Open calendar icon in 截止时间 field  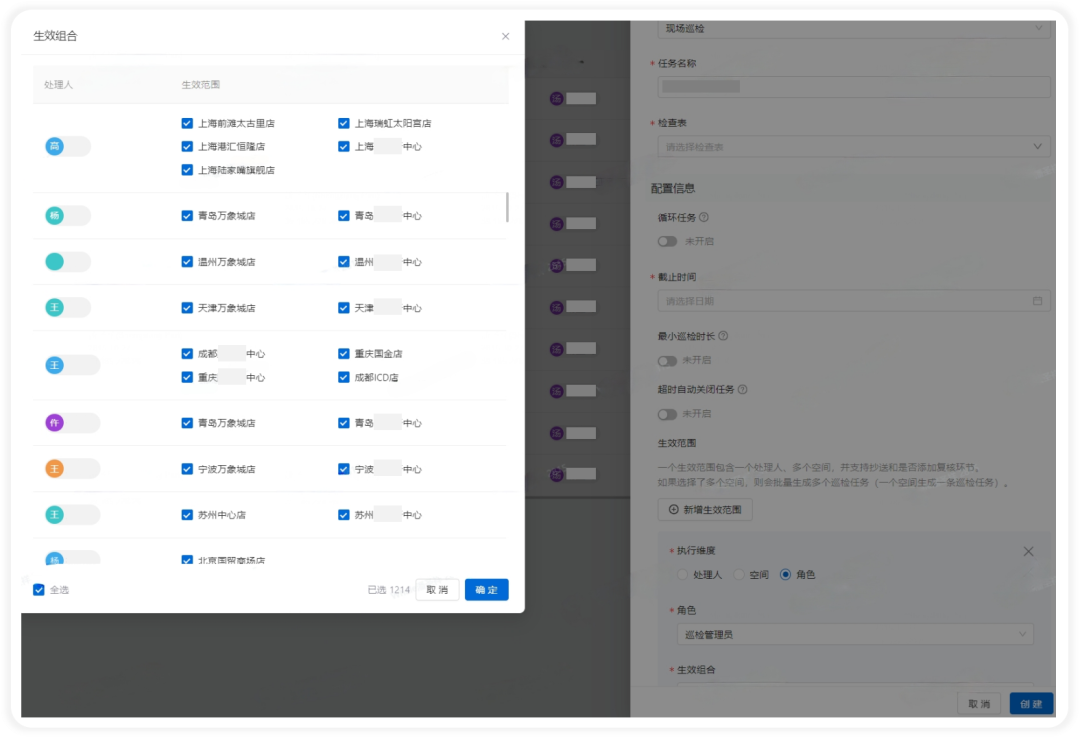pos(1037,301)
